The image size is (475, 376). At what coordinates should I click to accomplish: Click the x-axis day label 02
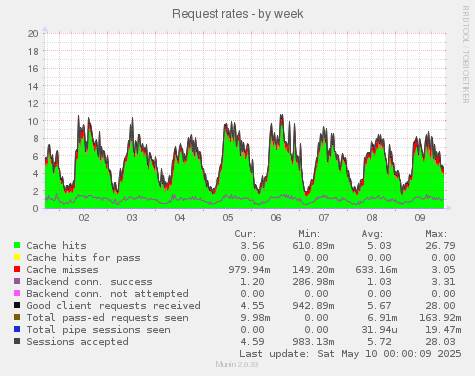pyautogui.click(x=84, y=218)
